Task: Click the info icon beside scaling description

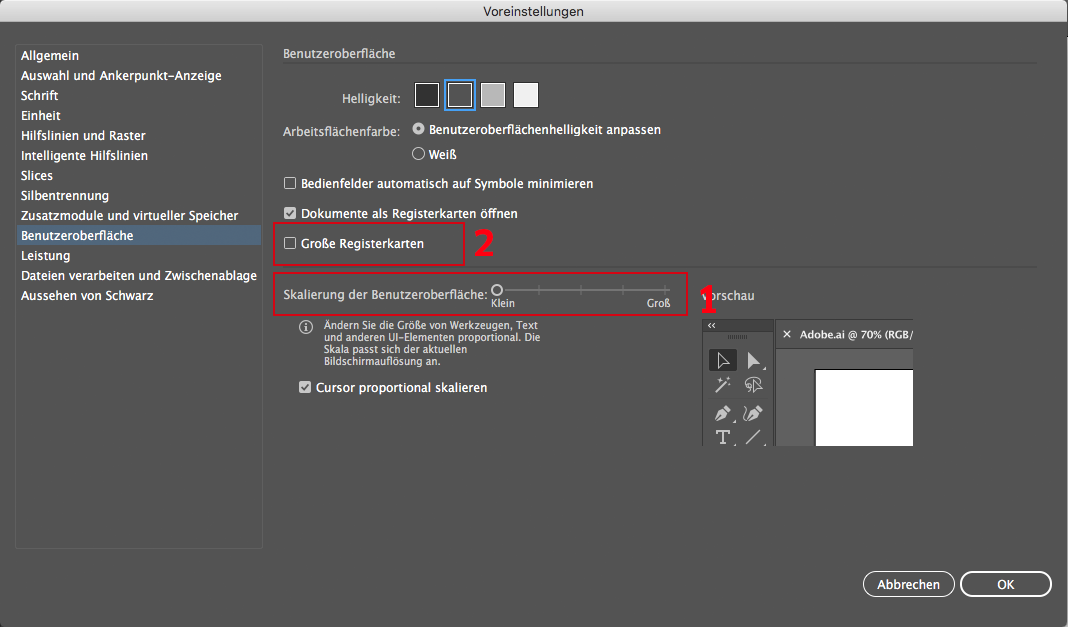Action: (x=306, y=327)
